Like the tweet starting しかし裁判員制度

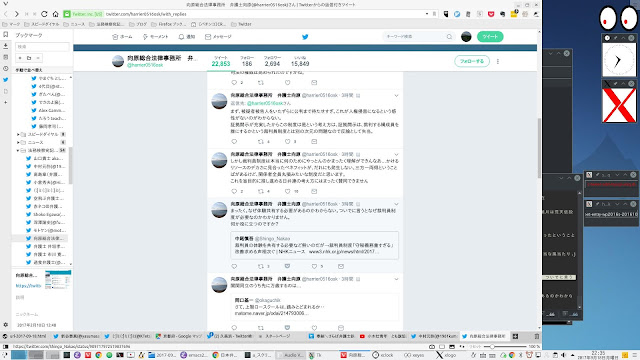click(288, 191)
